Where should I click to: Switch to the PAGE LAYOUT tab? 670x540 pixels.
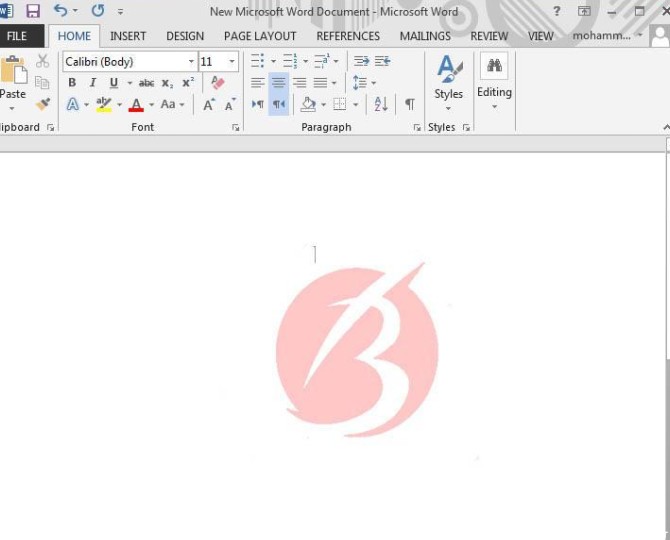260,36
